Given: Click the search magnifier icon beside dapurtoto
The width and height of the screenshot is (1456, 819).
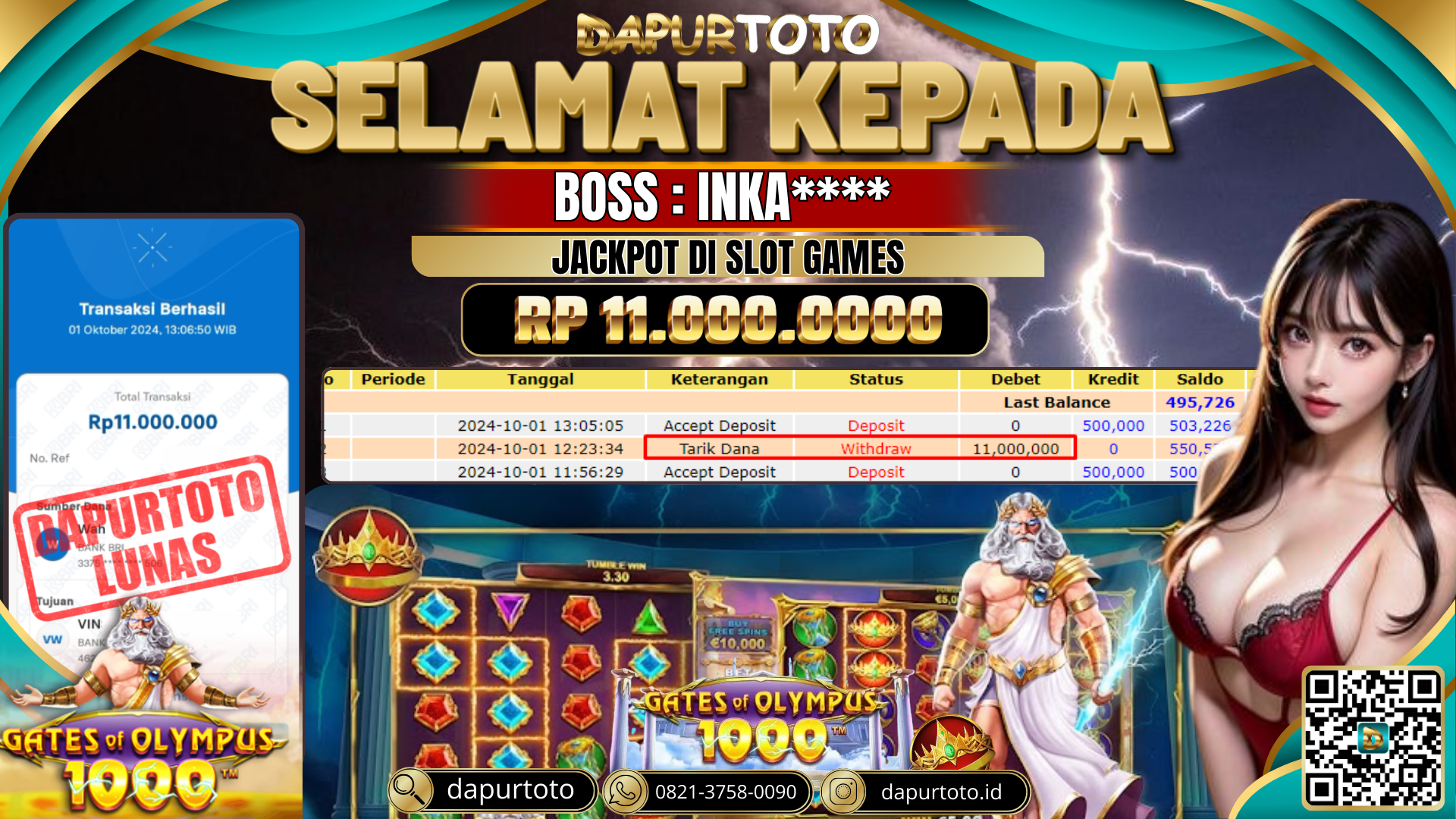Looking at the screenshot, I should point(410,791).
